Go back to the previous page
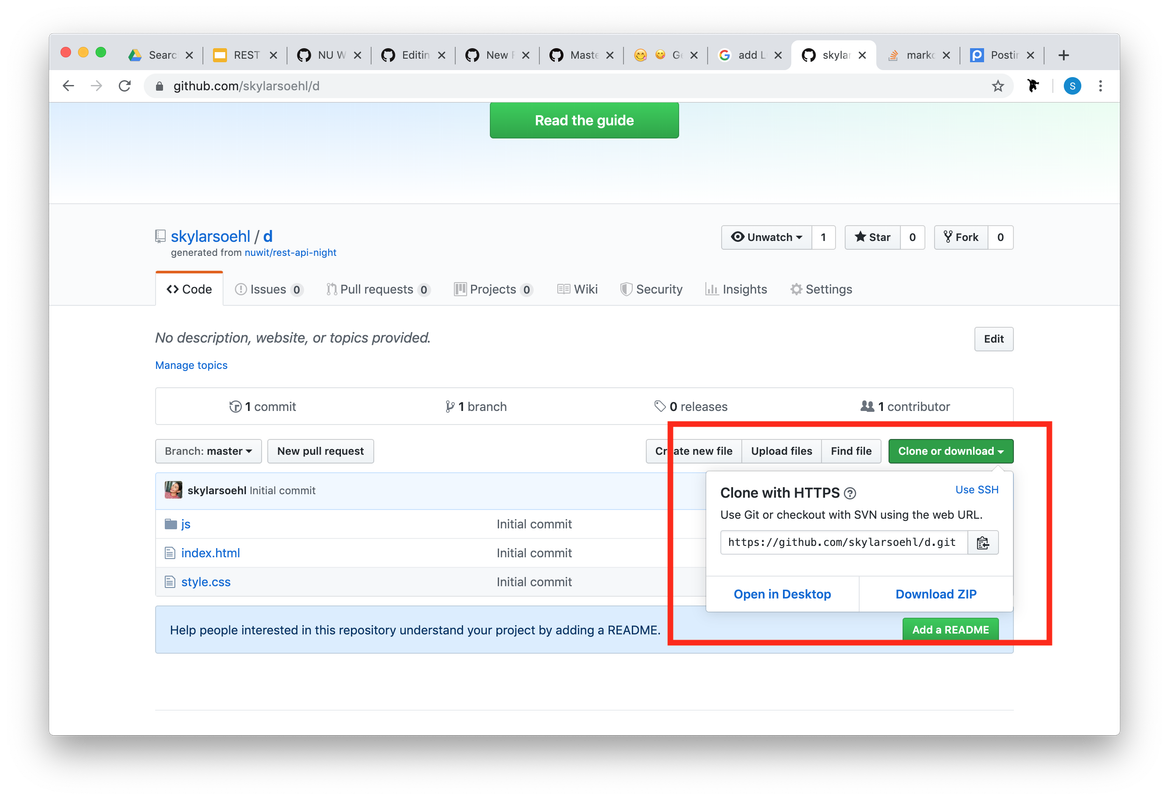Image resolution: width=1169 pixels, height=800 pixels. tap(69, 86)
